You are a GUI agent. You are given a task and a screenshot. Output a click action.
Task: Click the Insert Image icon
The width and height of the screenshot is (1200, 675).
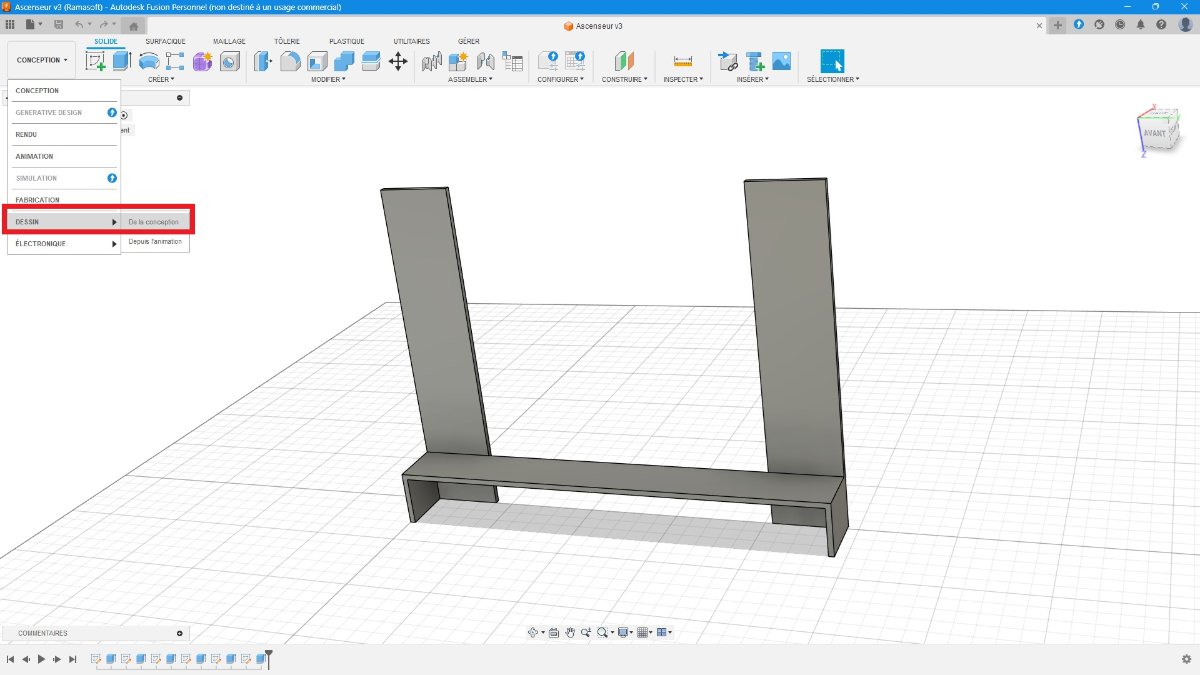(781, 61)
